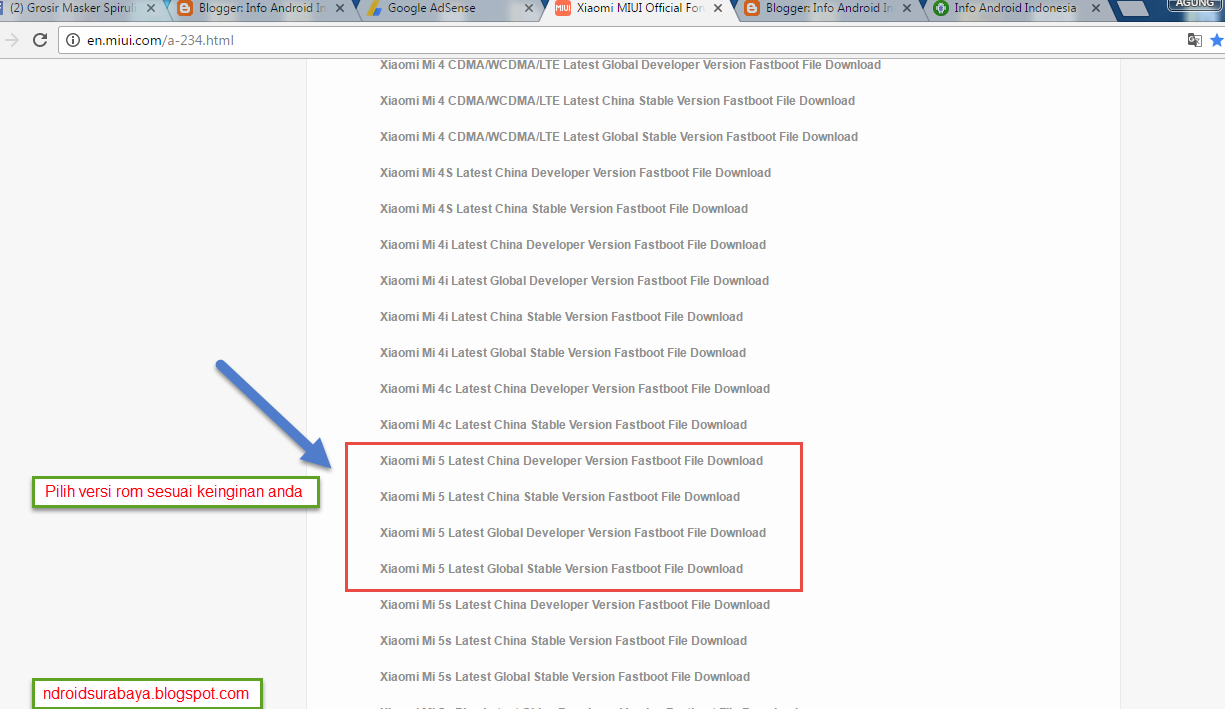This screenshot has height=709, width=1225.
Task: Open Mi 5 Latest China Stable Fastboot download
Action: click(560, 497)
